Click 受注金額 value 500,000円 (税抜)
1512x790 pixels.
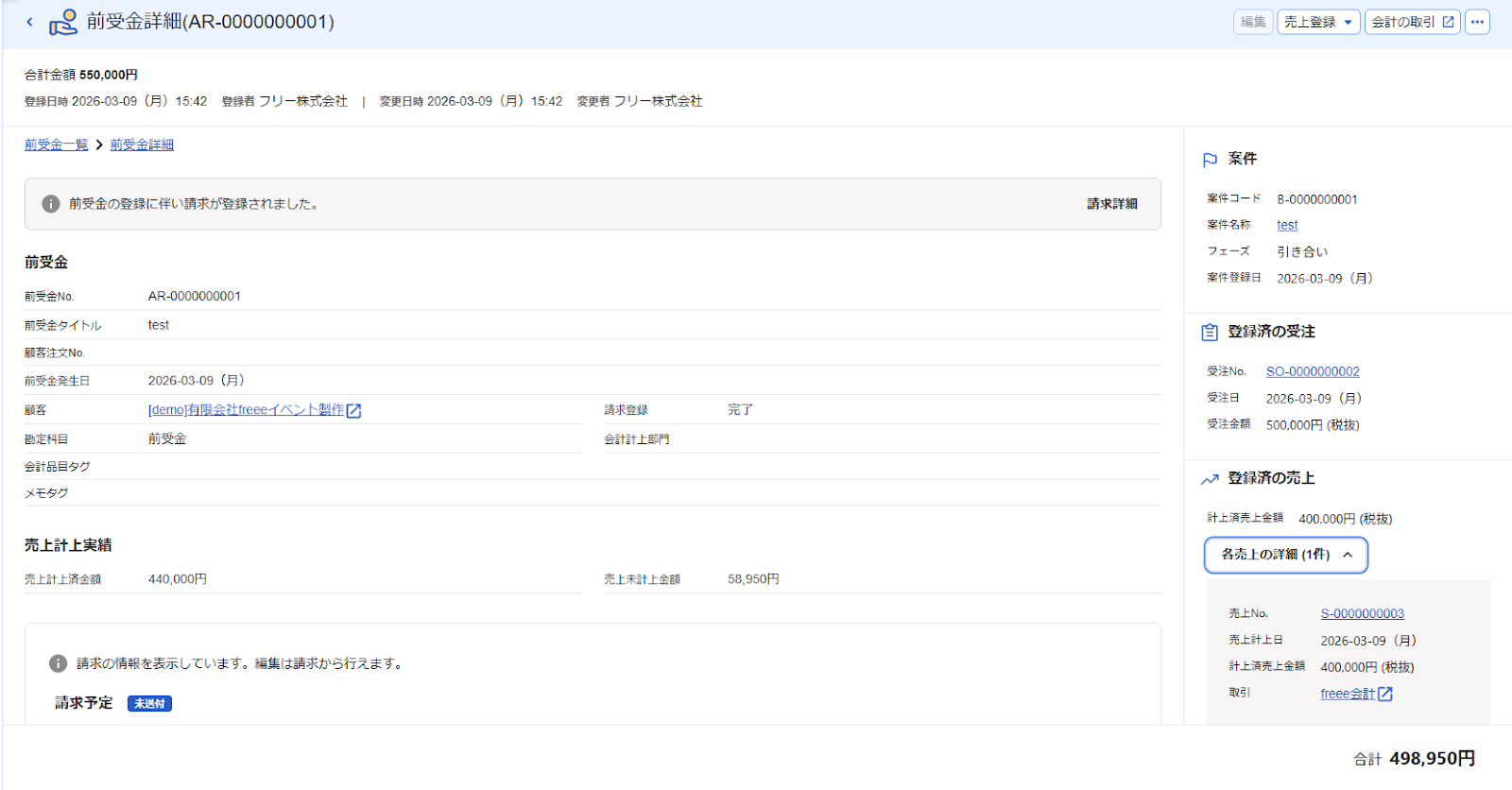point(1313,425)
